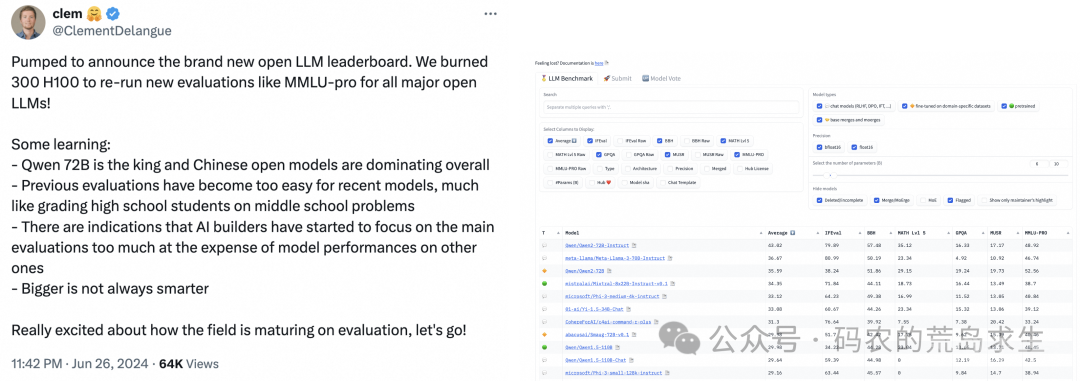The image size is (1080, 383).
Task: Sort by the Average column arrow
Action: (x=816, y=233)
